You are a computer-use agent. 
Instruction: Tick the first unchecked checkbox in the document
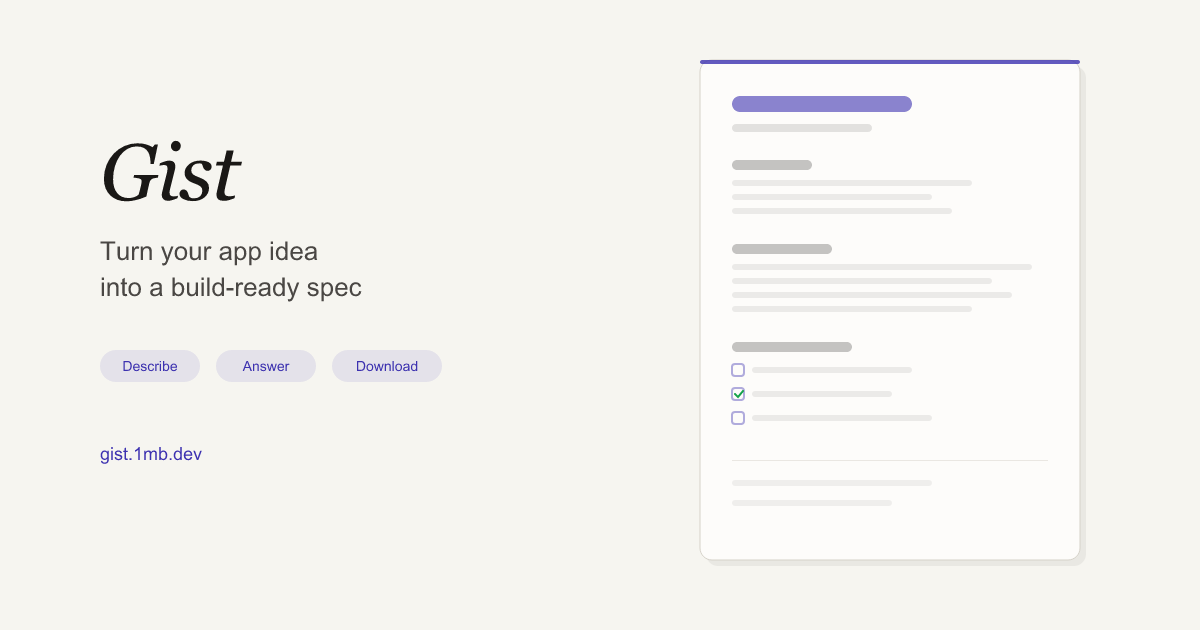738,370
